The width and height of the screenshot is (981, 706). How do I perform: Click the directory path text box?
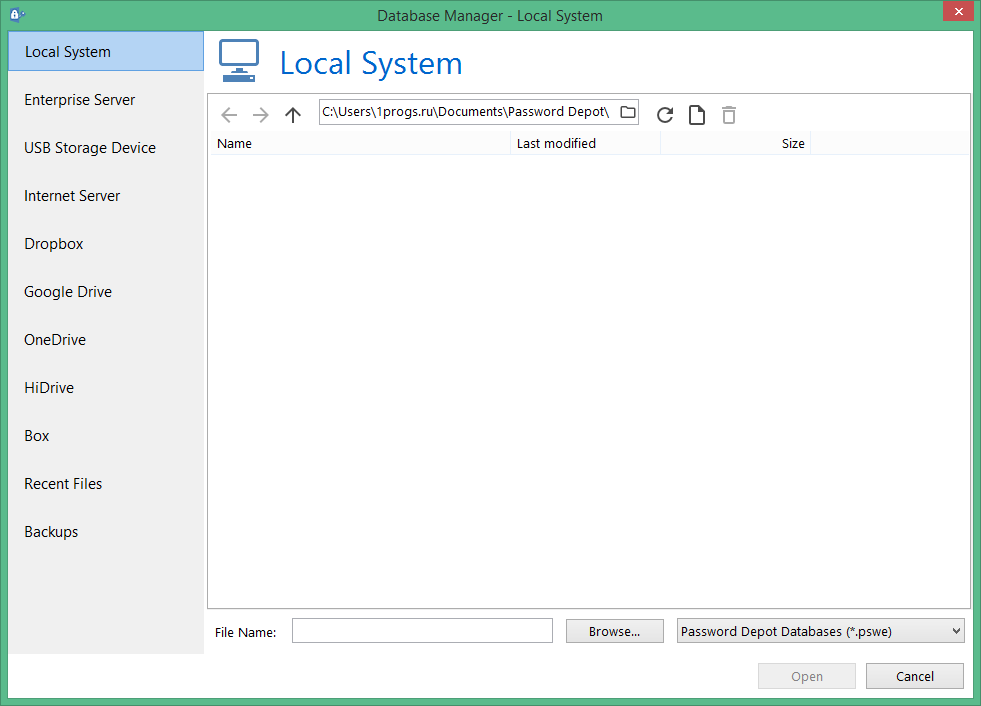click(x=465, y=112)
